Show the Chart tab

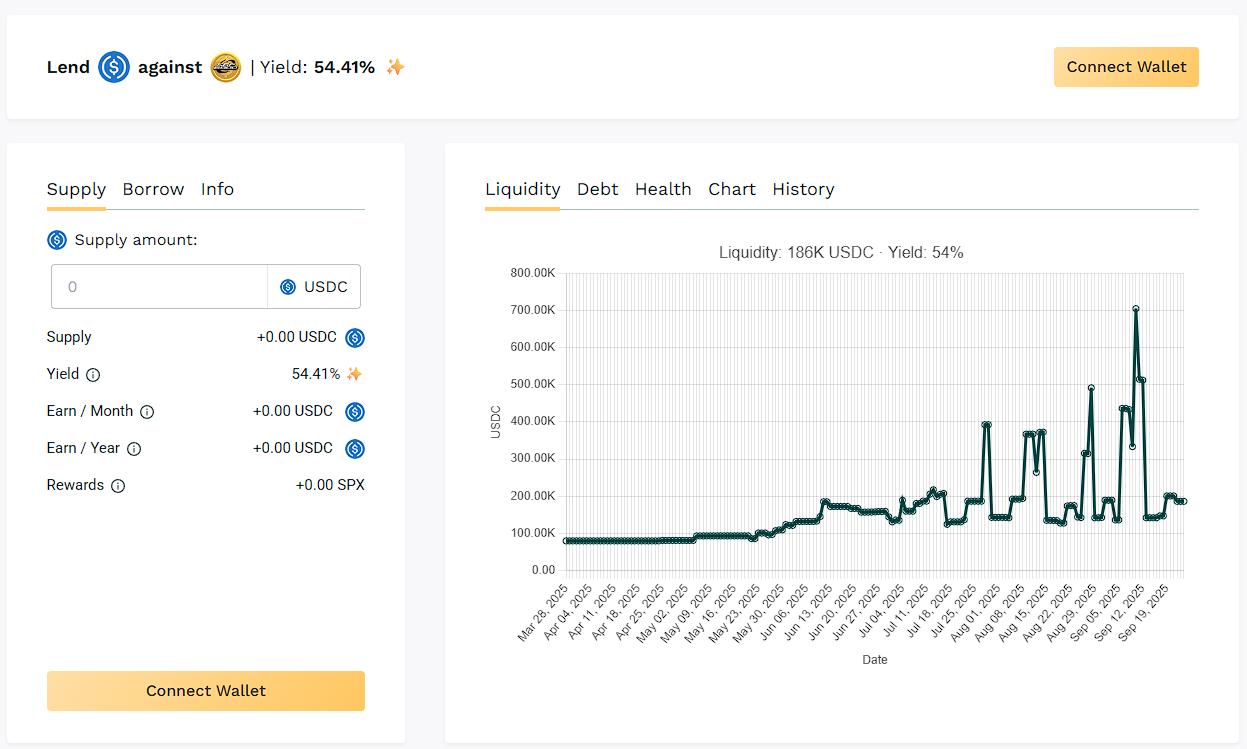(732, 189)
